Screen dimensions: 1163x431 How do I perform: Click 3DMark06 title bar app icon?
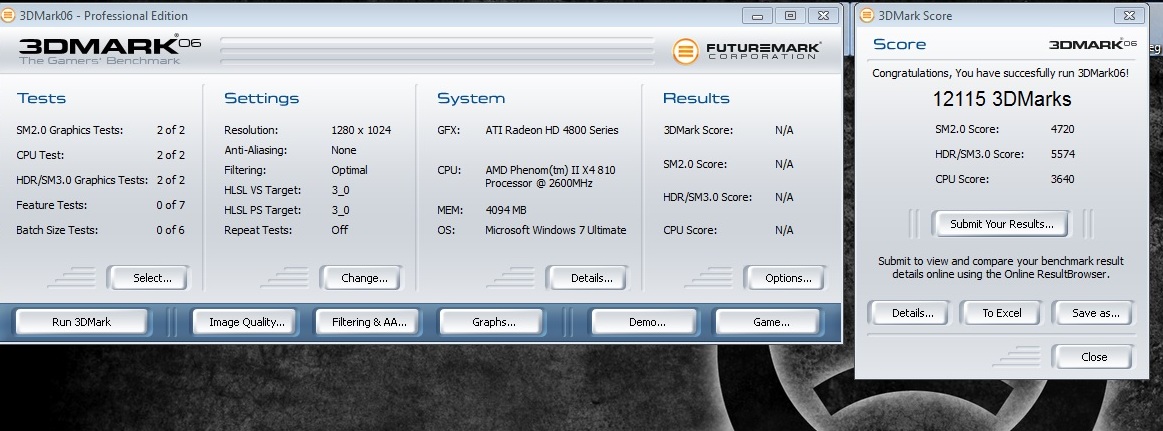[8, 16]
